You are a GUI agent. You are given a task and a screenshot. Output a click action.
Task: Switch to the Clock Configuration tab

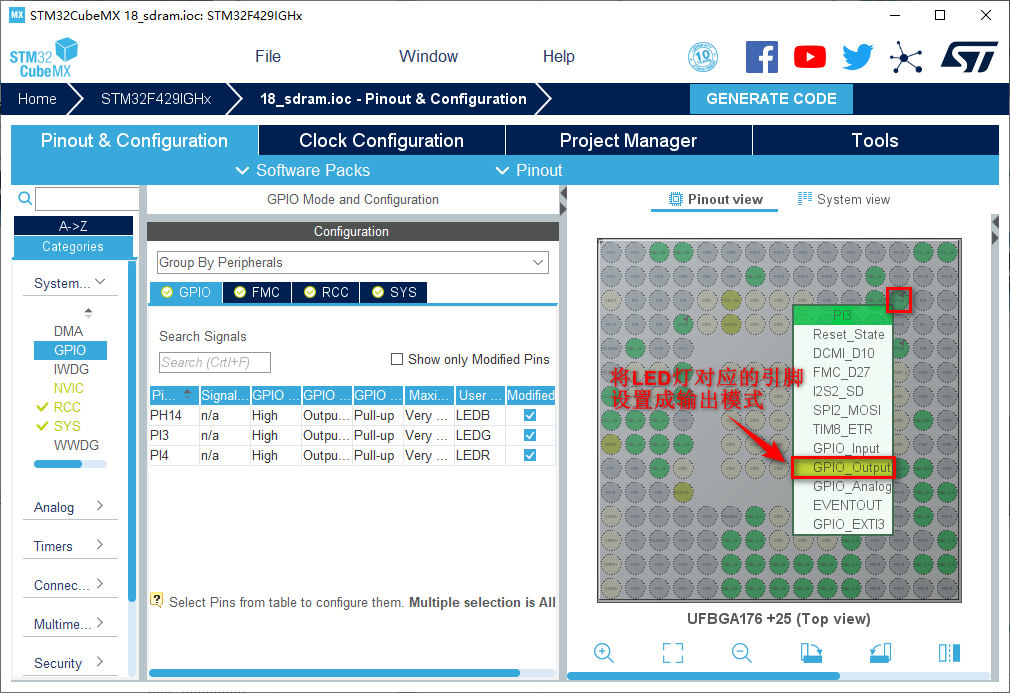(x=381, y=141)
